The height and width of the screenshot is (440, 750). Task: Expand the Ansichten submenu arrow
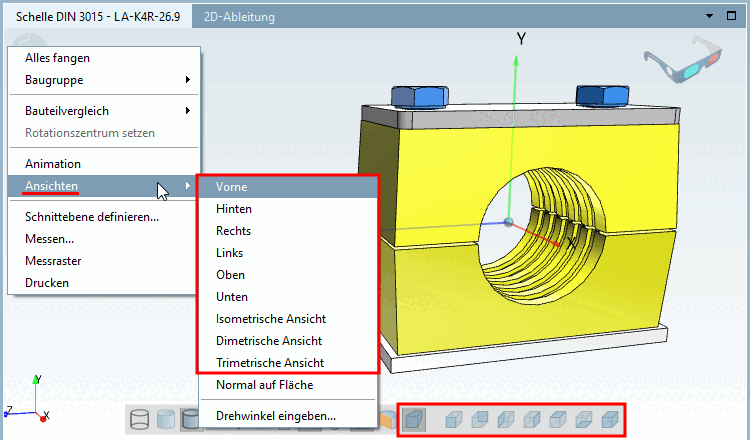coord(188,186)
